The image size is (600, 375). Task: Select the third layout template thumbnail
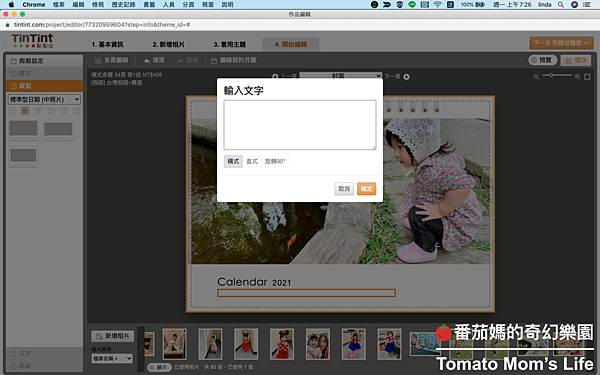(23, 157)
